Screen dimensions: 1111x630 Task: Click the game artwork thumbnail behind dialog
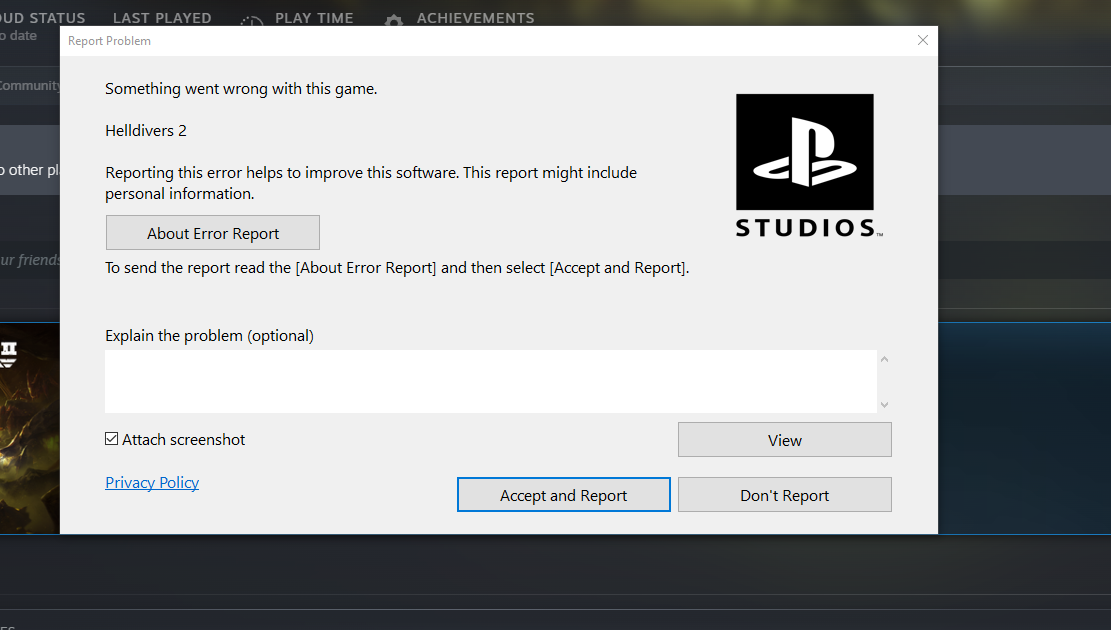30,429
